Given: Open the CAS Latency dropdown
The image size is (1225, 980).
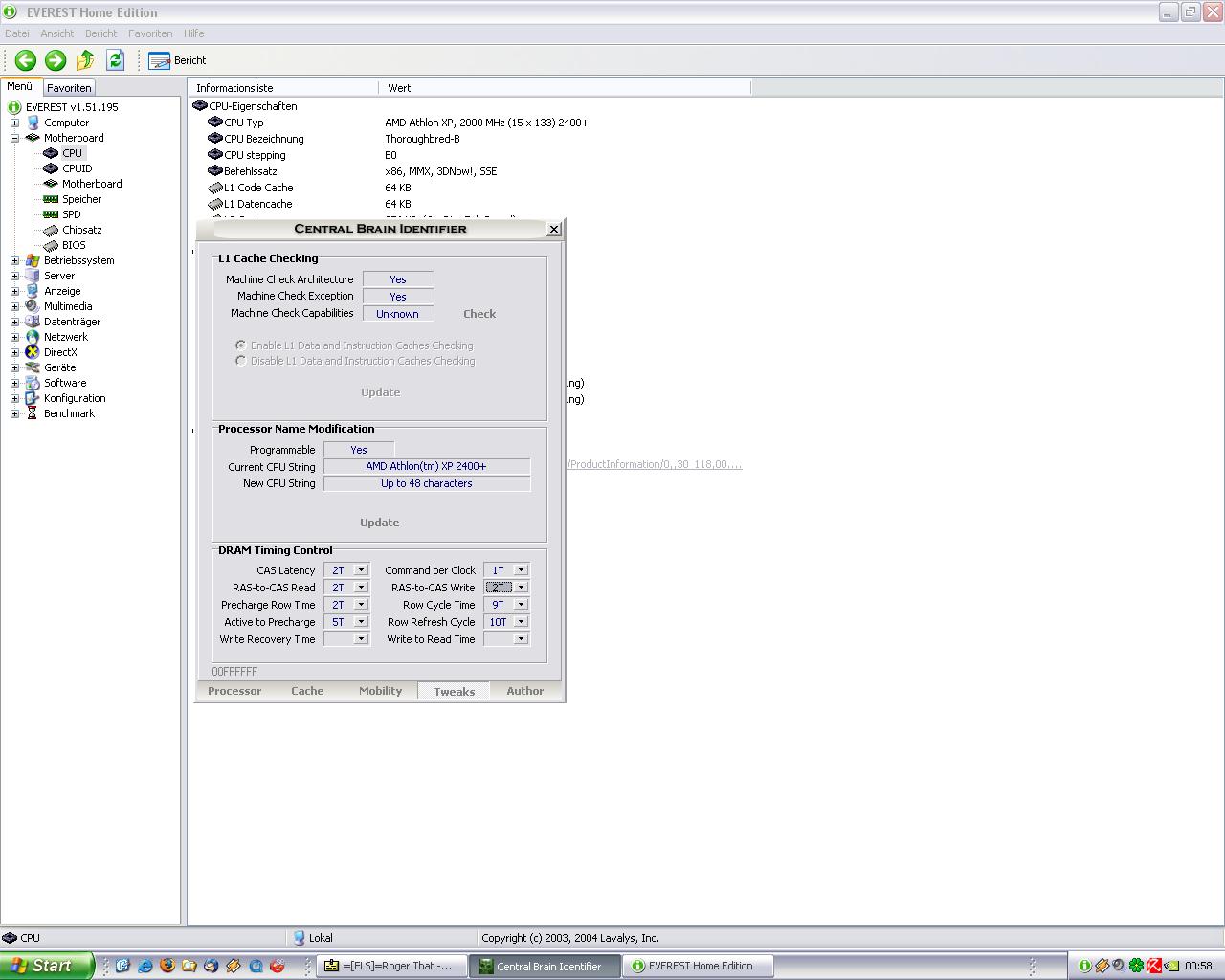Looking at the screenshot, I should coord(361,570).
